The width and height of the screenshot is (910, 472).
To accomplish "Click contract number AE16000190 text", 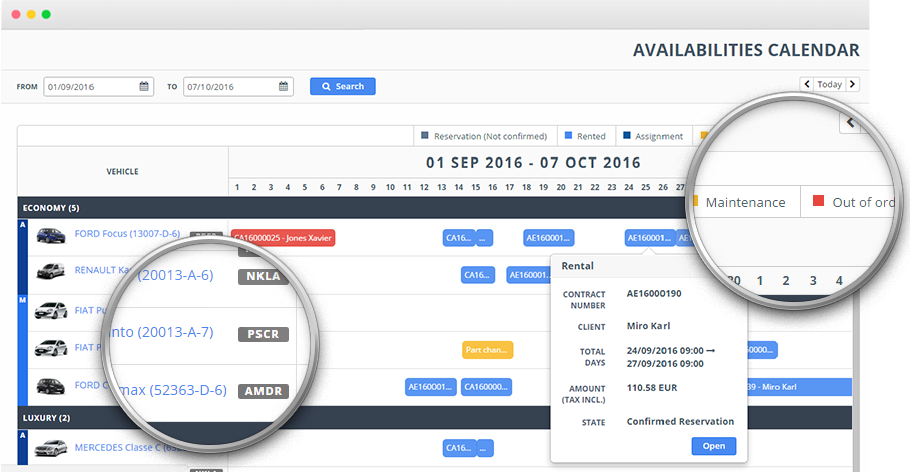I will (x=654, y=294).
